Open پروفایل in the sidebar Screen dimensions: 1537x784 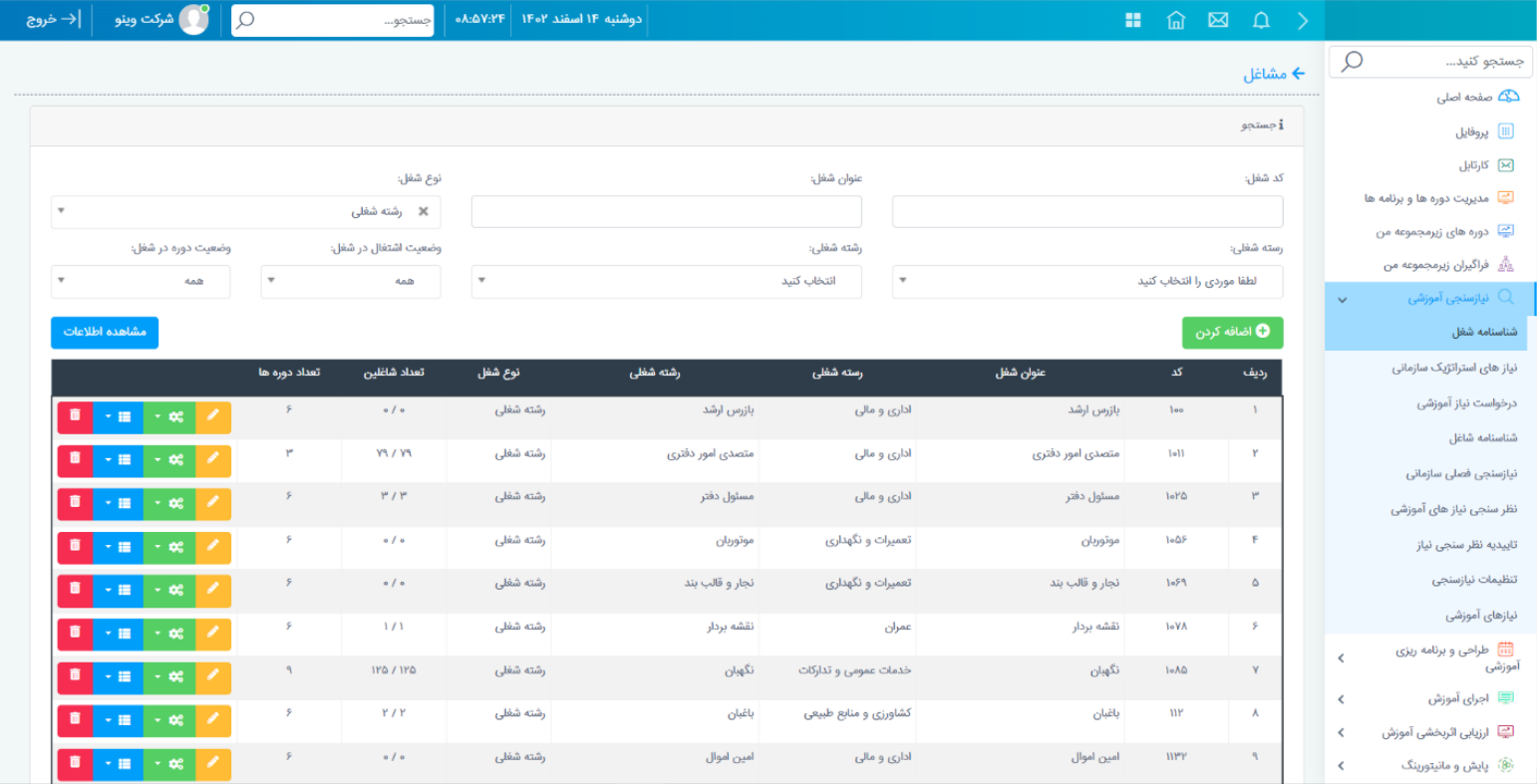[1484, 131]
